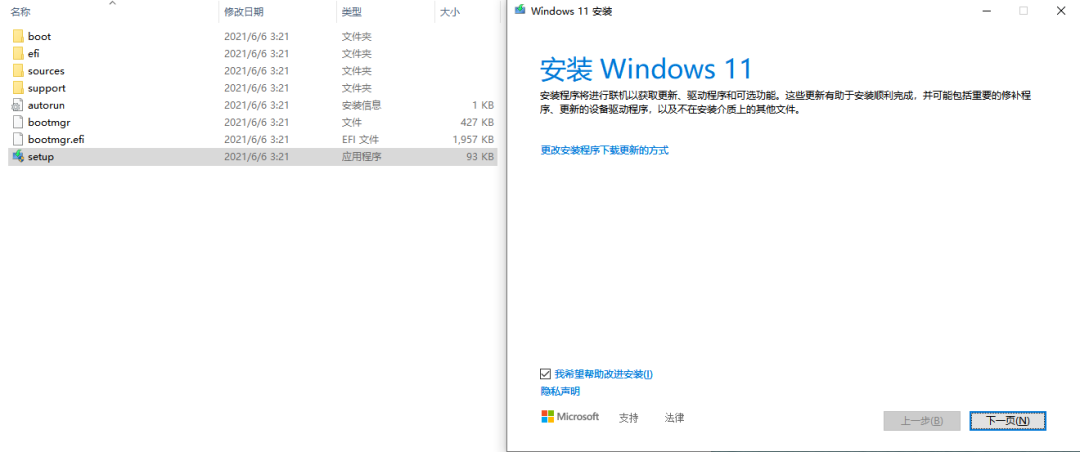
Task: Open the 隐私声明 privacy statement link
Action: pyautogui.click(x=560, y=391)
